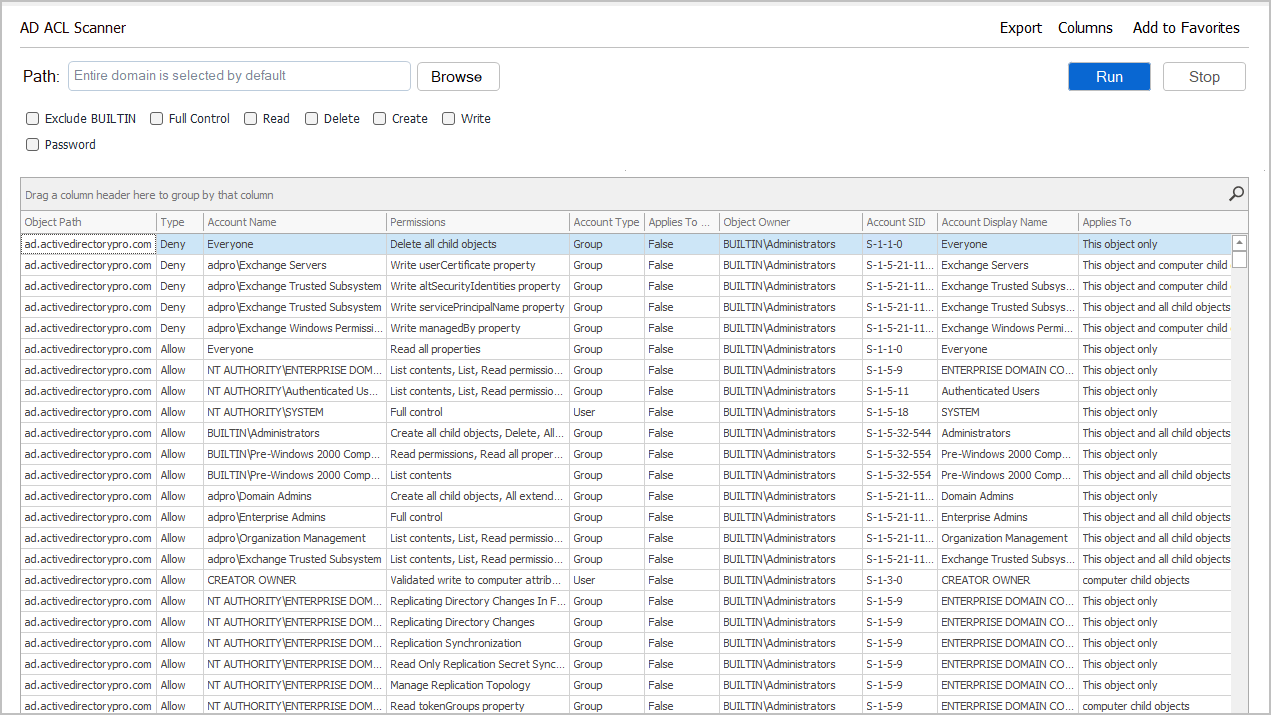Open the Columns menu

click(x=1085, y=28)
